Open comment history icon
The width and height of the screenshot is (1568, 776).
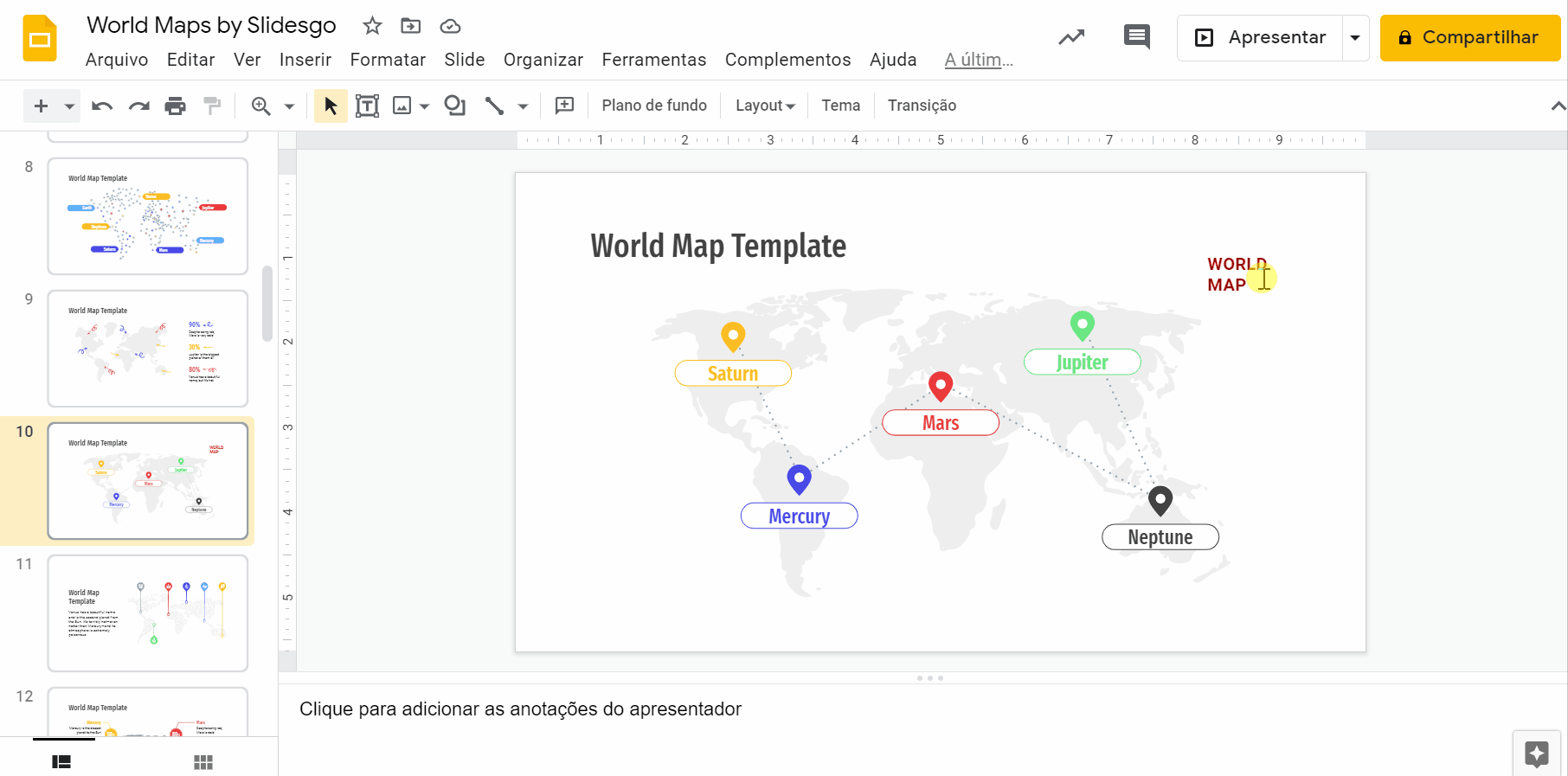pyautogui.click(x=1136, y=37)
